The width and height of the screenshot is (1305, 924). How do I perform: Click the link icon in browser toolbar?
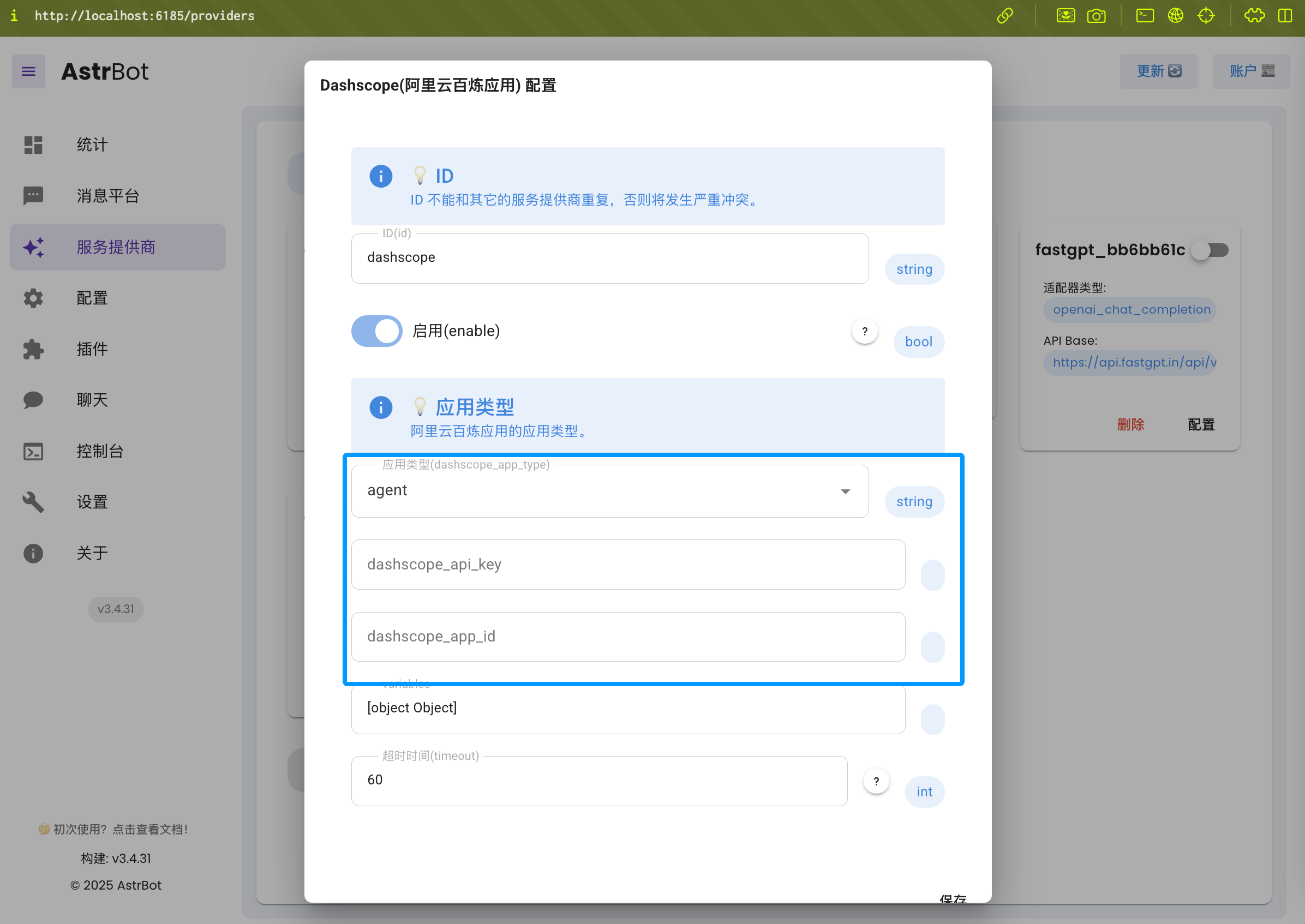click(1005, 16)
